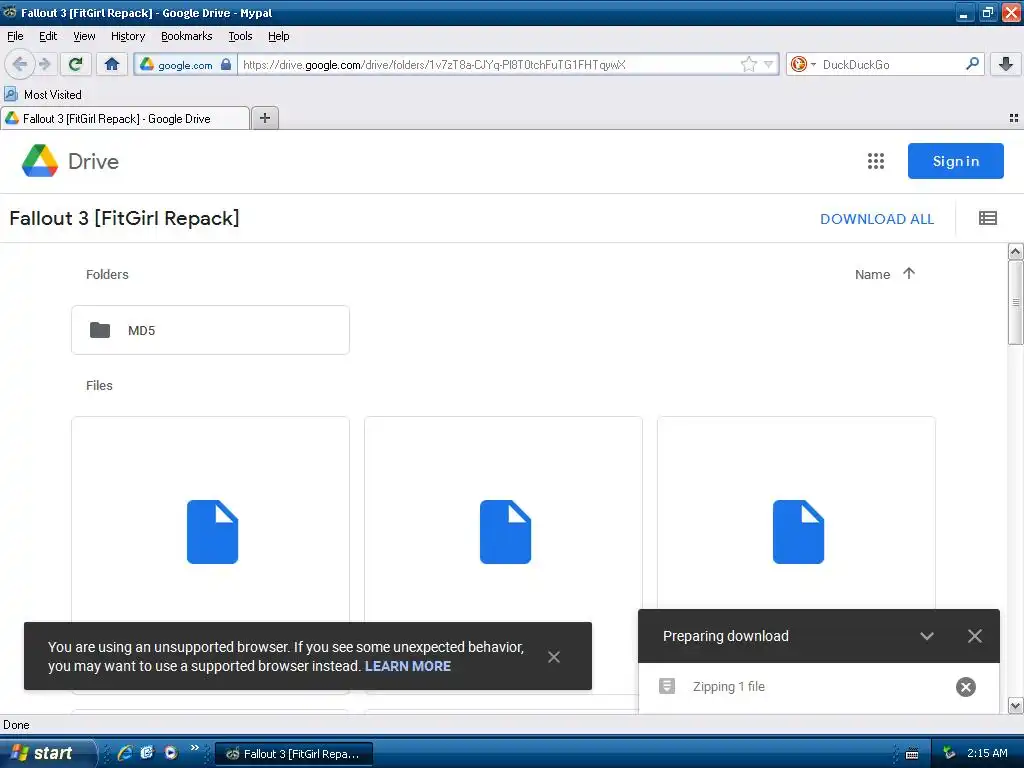Follow the LEARN MORE link
The height and width of the screenshot is (768, 1024).
click(408, 666)
